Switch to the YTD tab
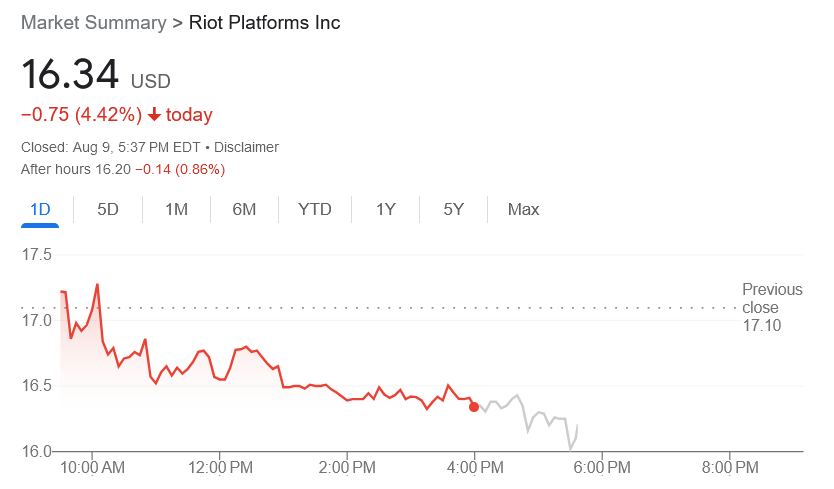Image resolution: width=834 pixels, height=489 pixels. click(315, 209)
